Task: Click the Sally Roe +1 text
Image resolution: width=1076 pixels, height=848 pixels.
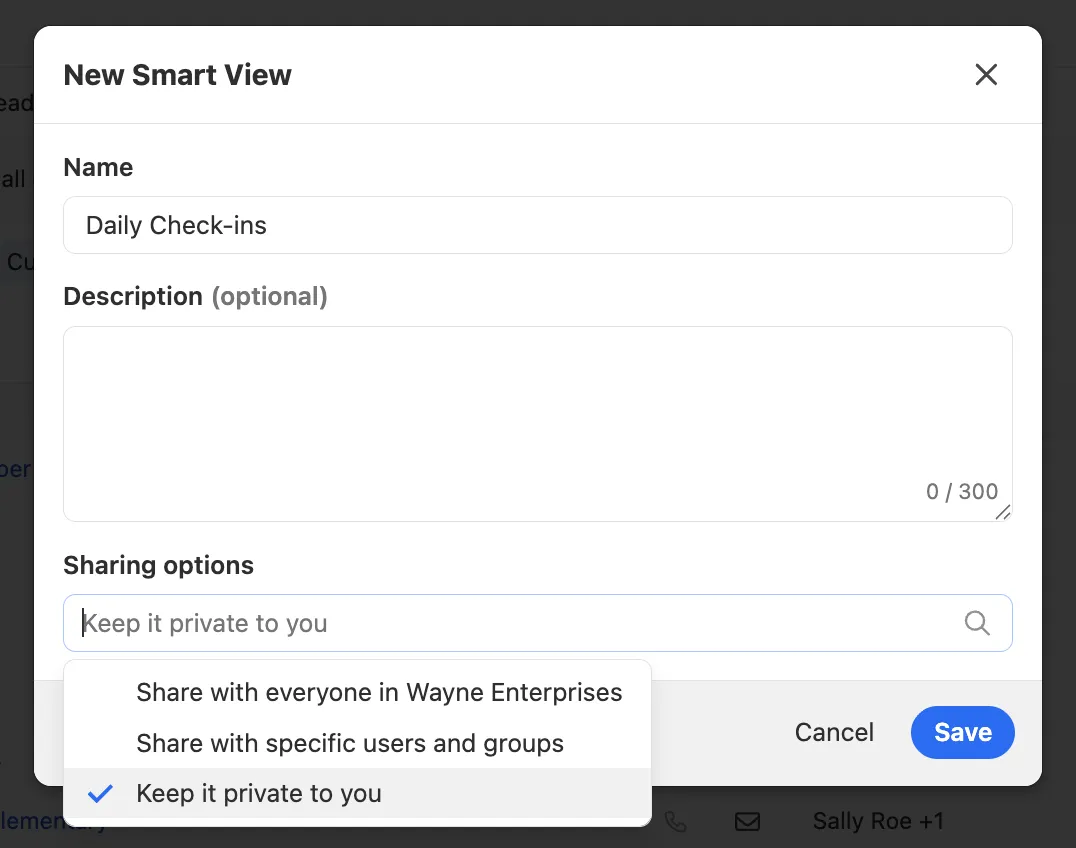Action: pyautogui.click(x=878, y=821)
